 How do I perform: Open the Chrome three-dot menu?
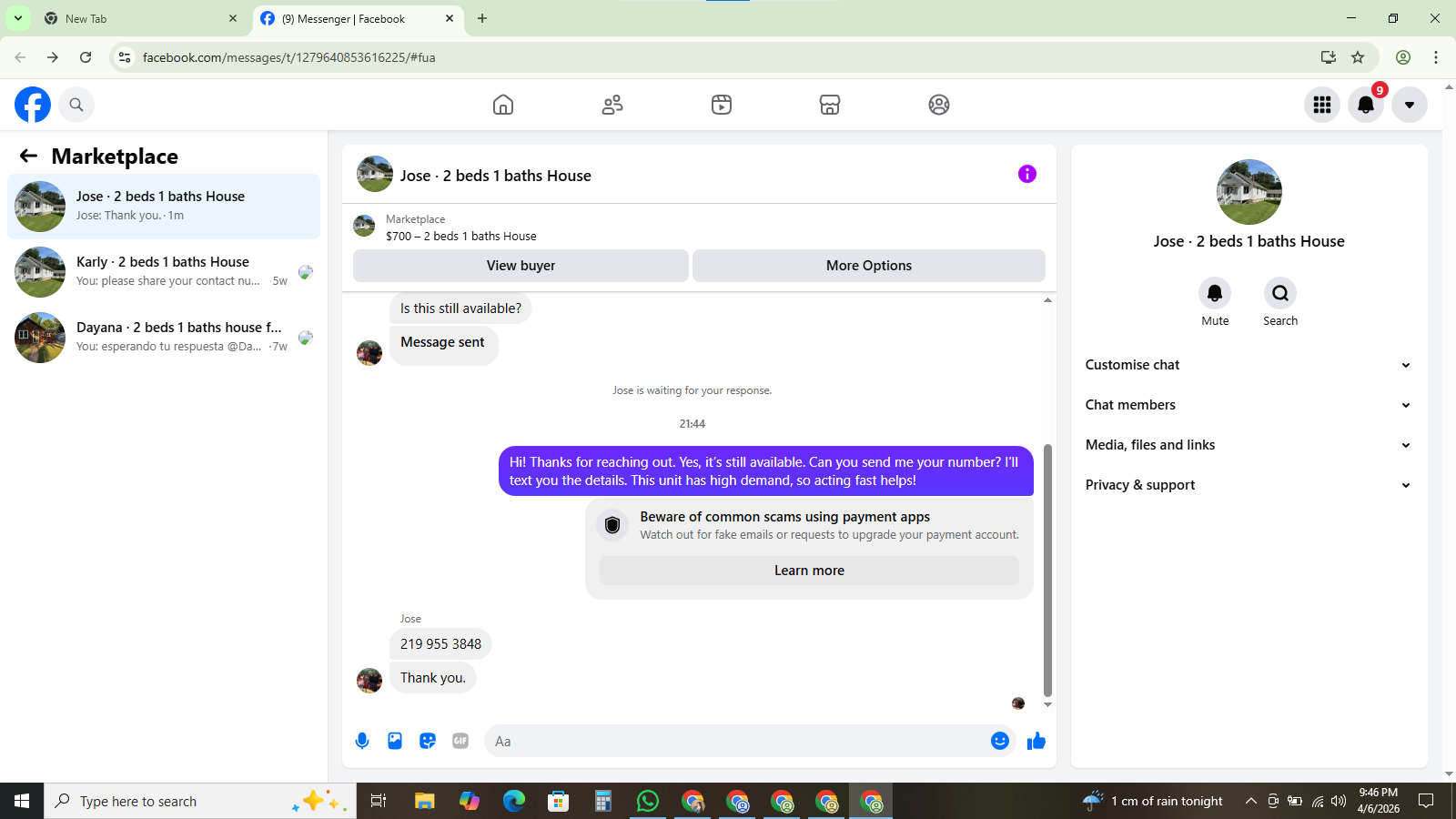click(1436, 57)
